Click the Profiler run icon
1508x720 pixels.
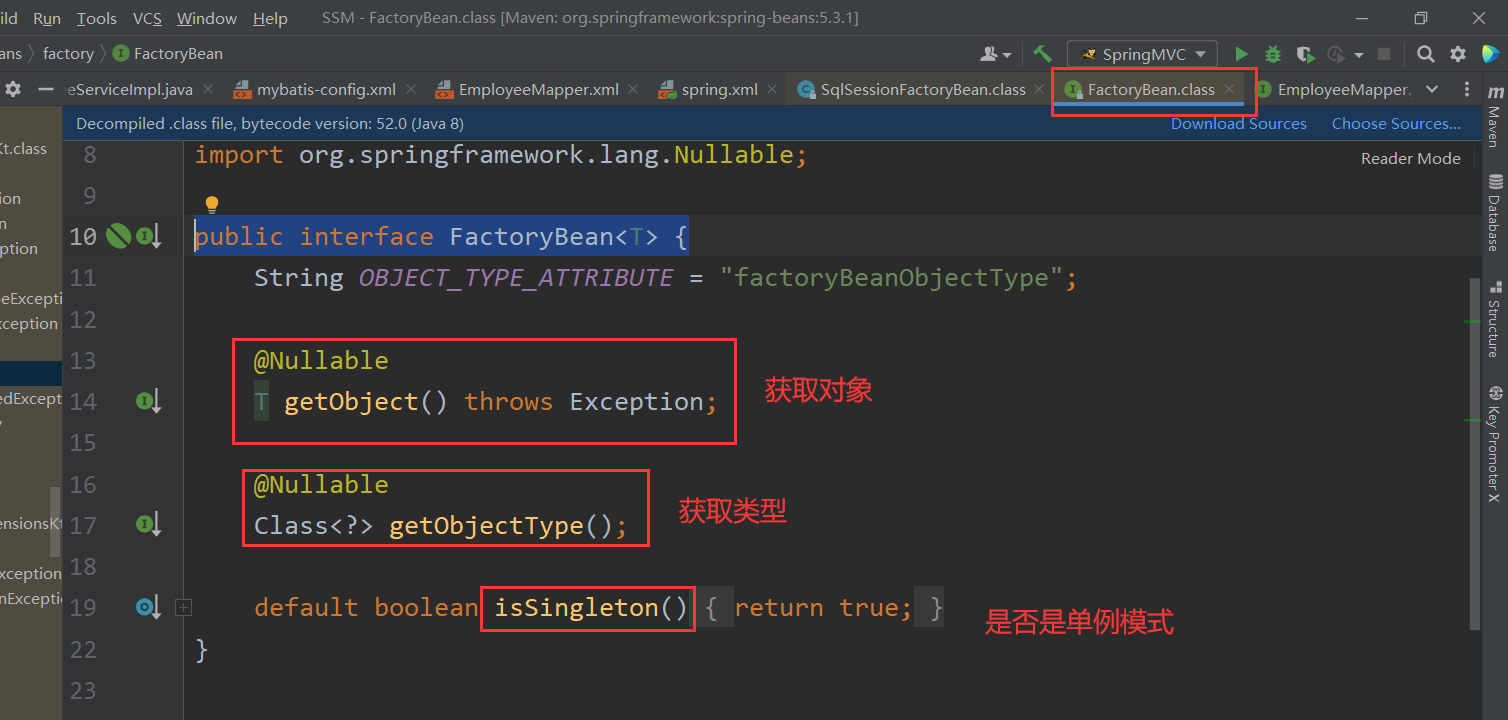click(1336, 54)
